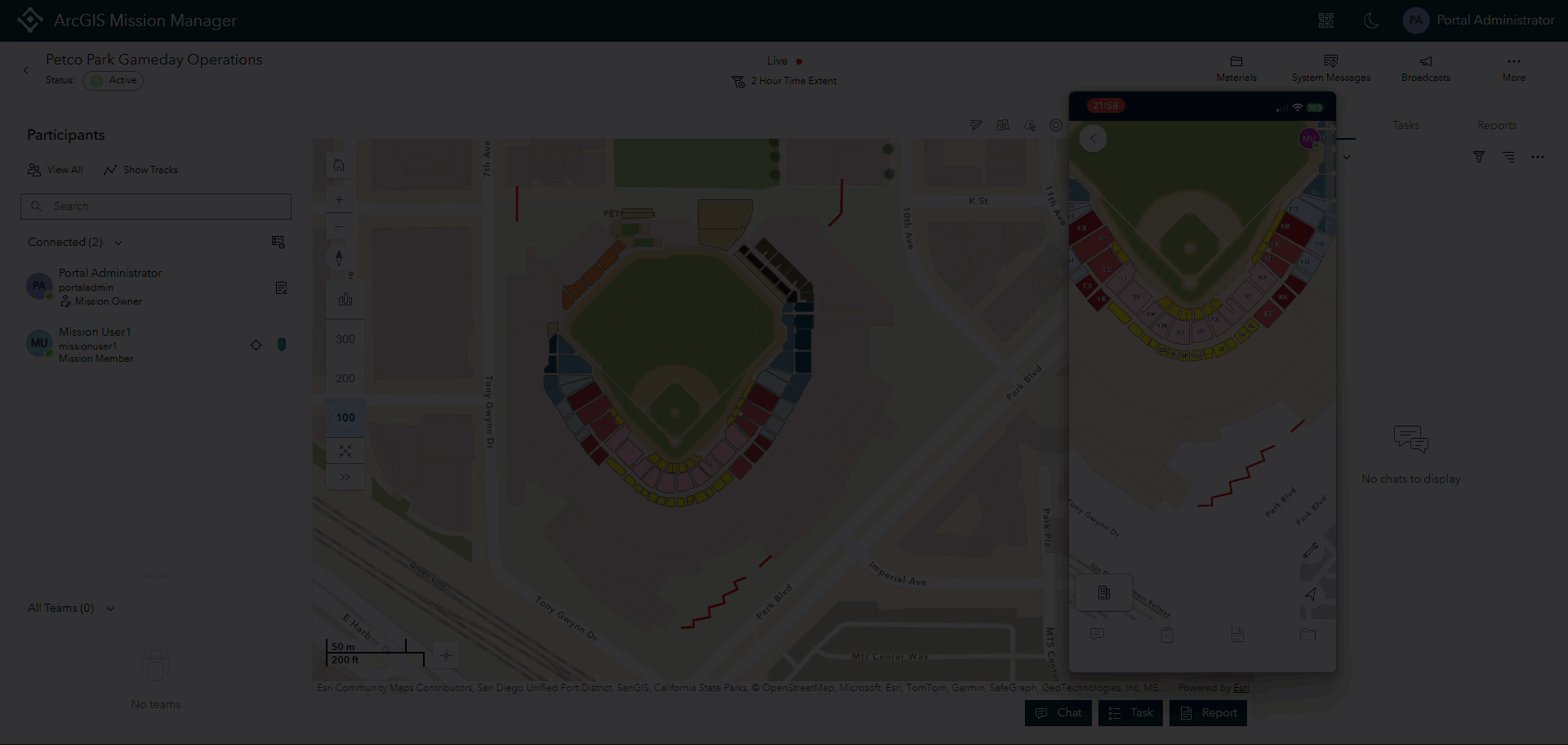The image size is (1568, 745).
Task: Click the locate-me button near scale bar
Action: tap(446, 655)
